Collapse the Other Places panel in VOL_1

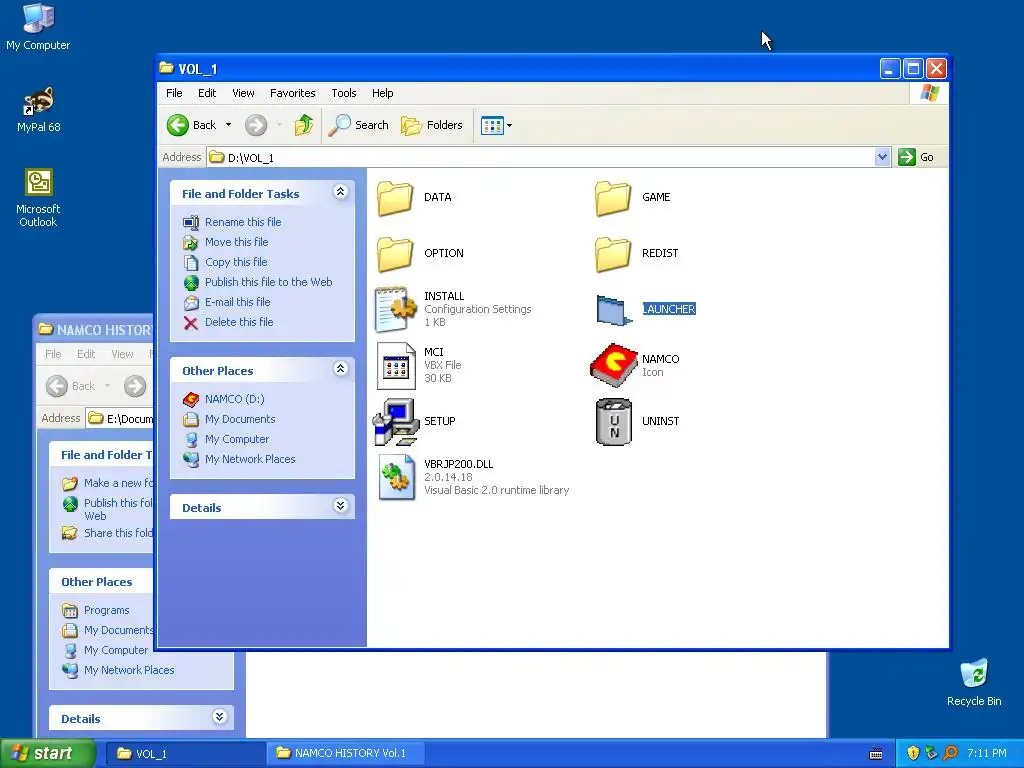click(x=340, y=369)
